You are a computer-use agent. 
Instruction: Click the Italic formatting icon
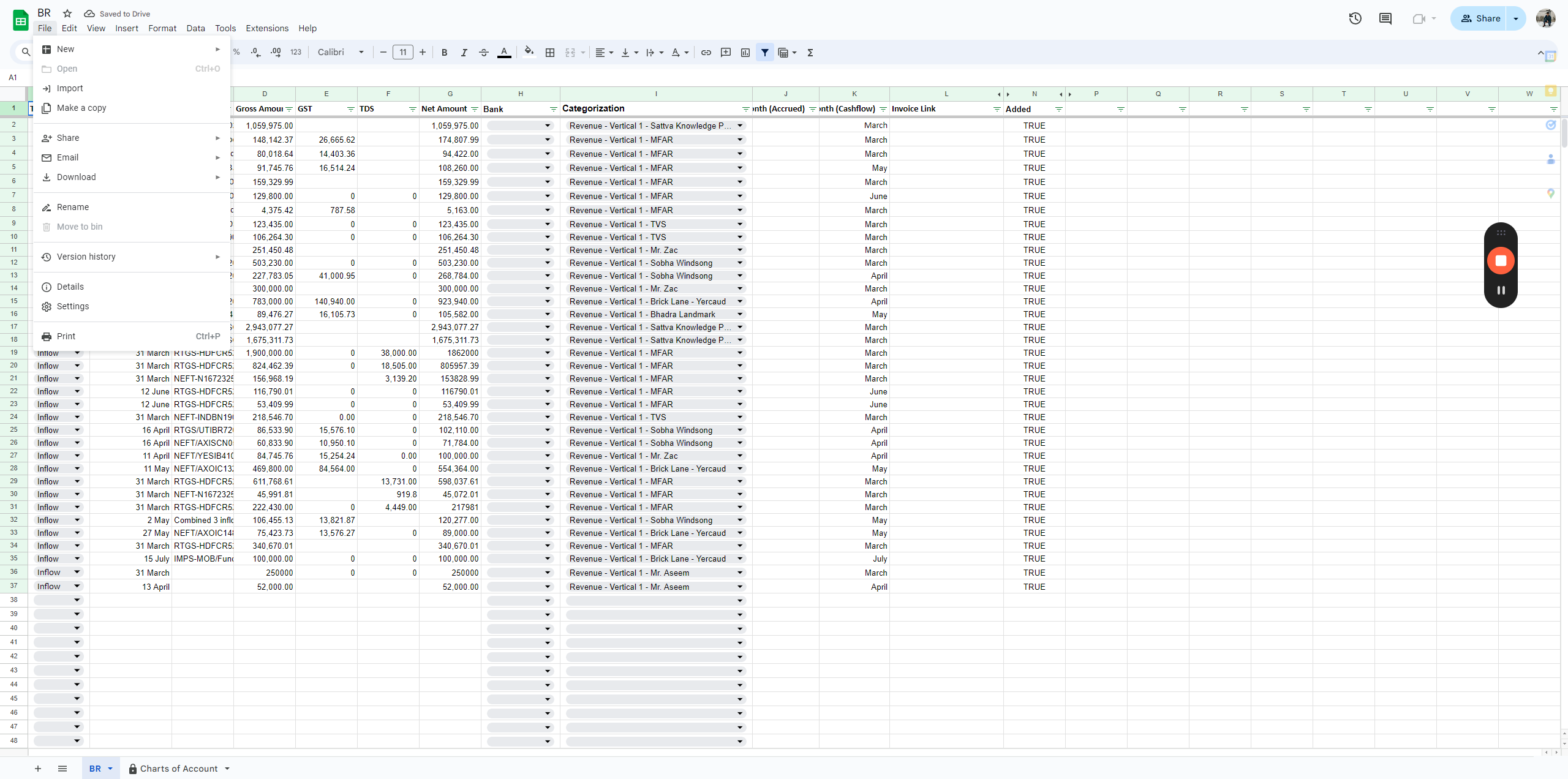pos(464,53)
